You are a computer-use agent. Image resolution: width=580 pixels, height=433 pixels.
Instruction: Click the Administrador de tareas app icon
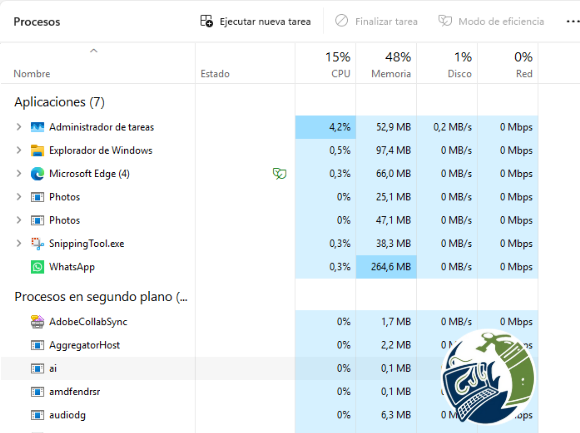pyautogui.click(x=37, y=127)
